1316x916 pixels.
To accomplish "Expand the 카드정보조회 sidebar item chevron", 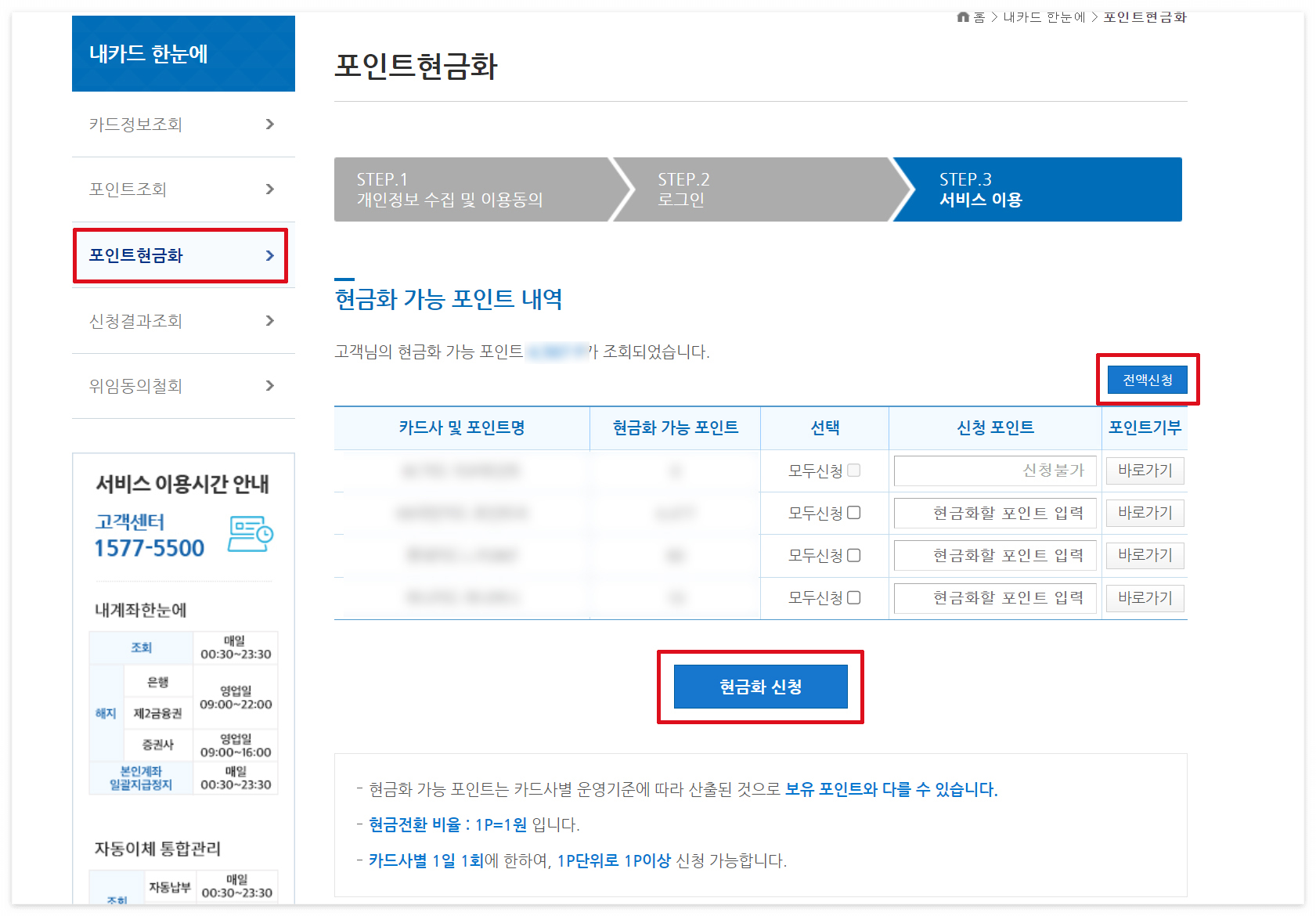I will coord(270,124).
